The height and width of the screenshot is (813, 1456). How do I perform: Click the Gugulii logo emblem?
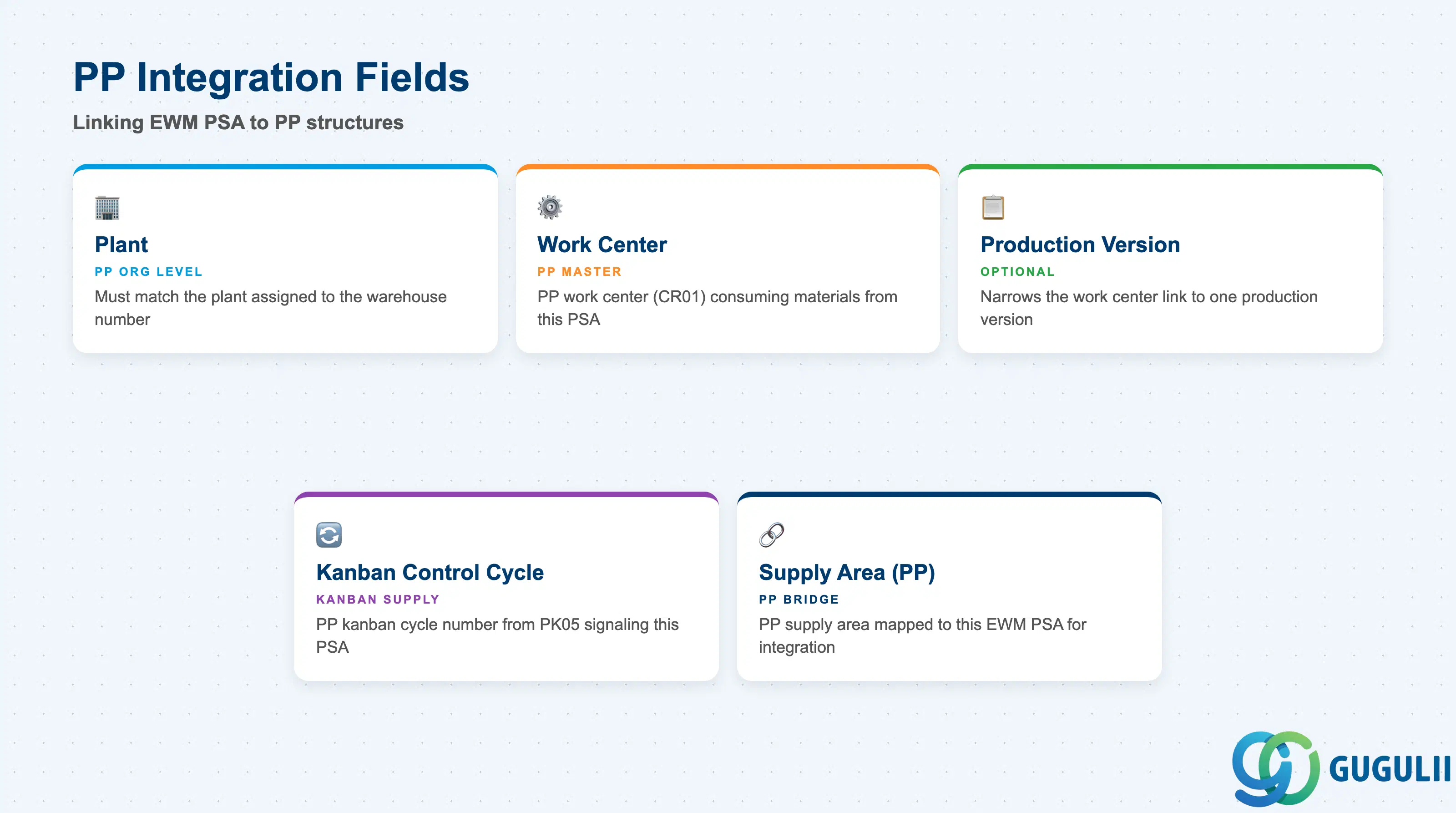1276,768
